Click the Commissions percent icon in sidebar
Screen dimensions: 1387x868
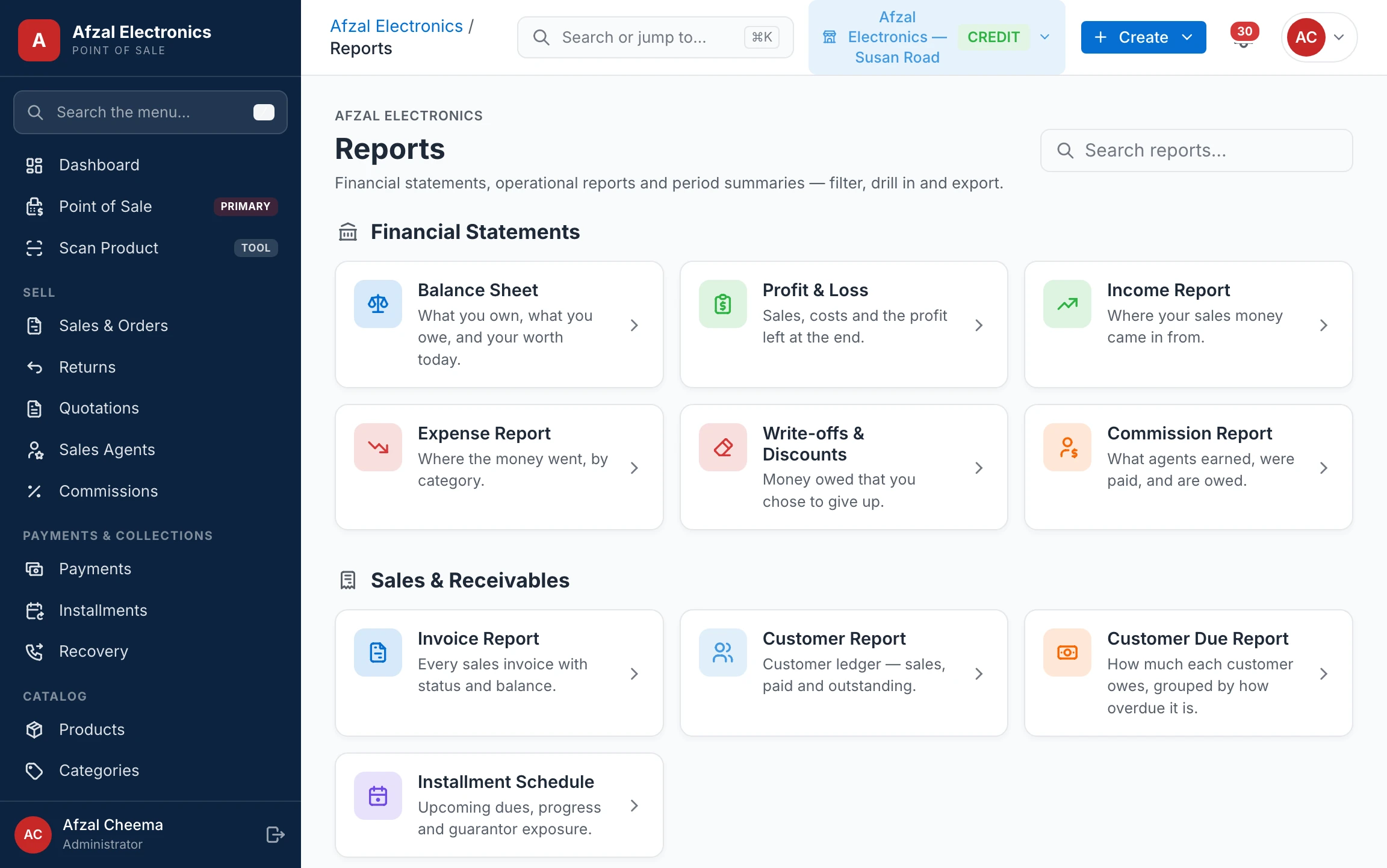tap(34, 491)
